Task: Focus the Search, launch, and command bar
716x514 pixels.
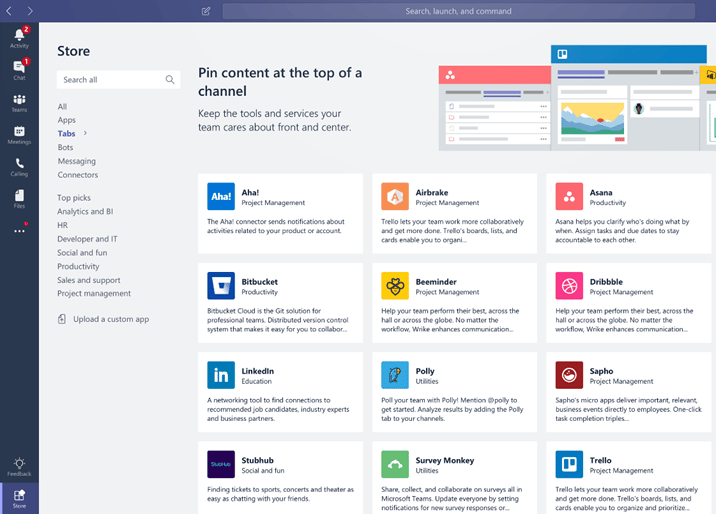Action: click(x=458, y=11)
